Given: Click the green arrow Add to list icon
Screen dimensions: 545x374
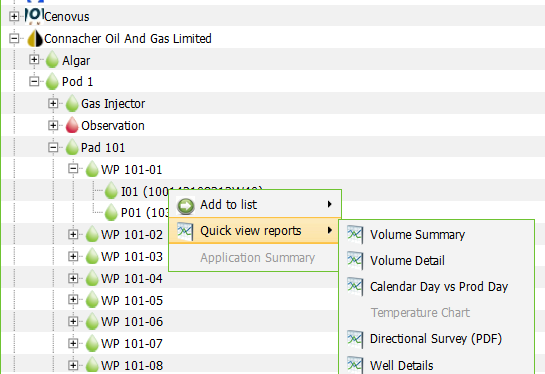Looking at the screenshot, I should (186, 205).
